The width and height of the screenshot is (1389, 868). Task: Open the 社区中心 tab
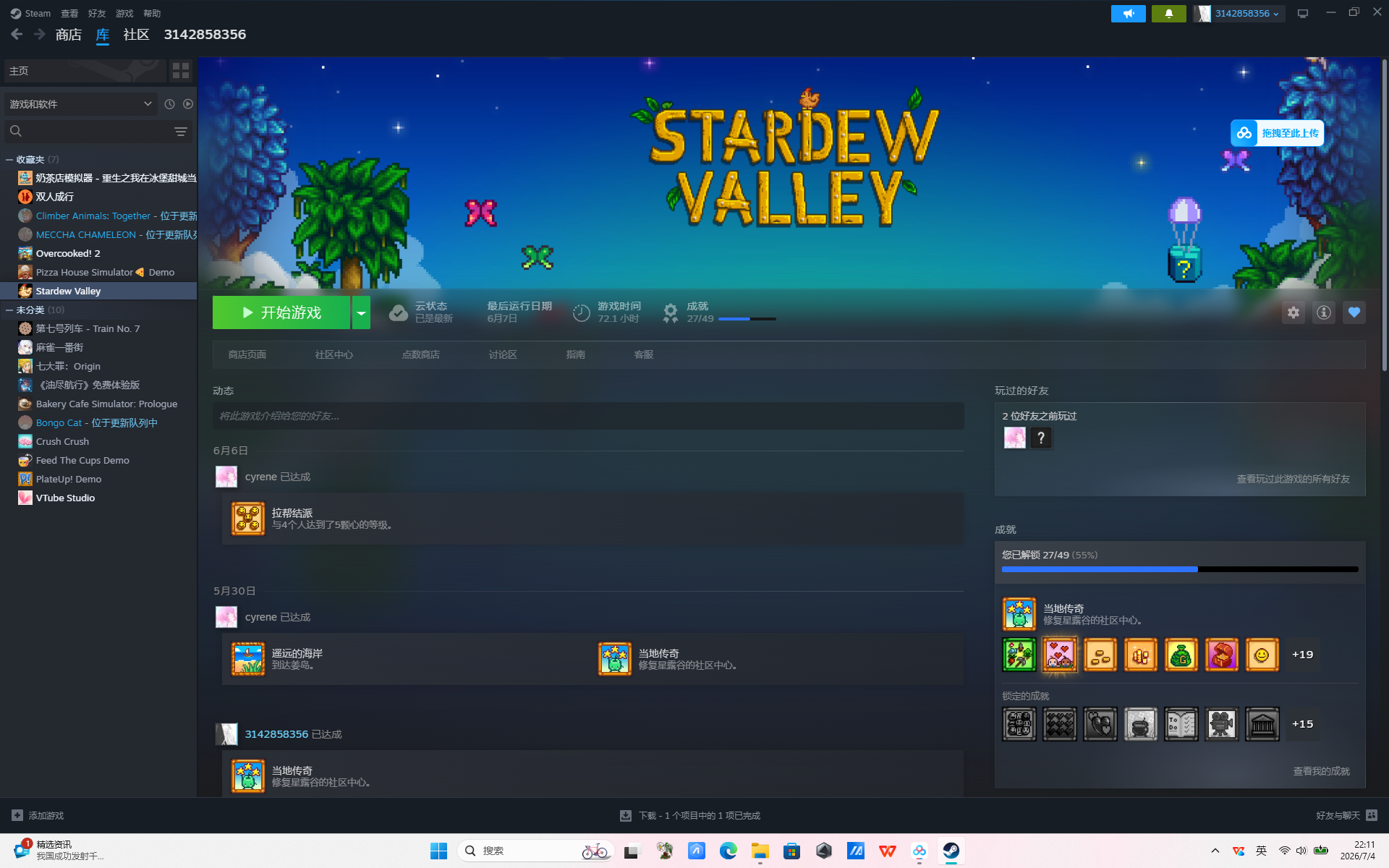[334, 354]
